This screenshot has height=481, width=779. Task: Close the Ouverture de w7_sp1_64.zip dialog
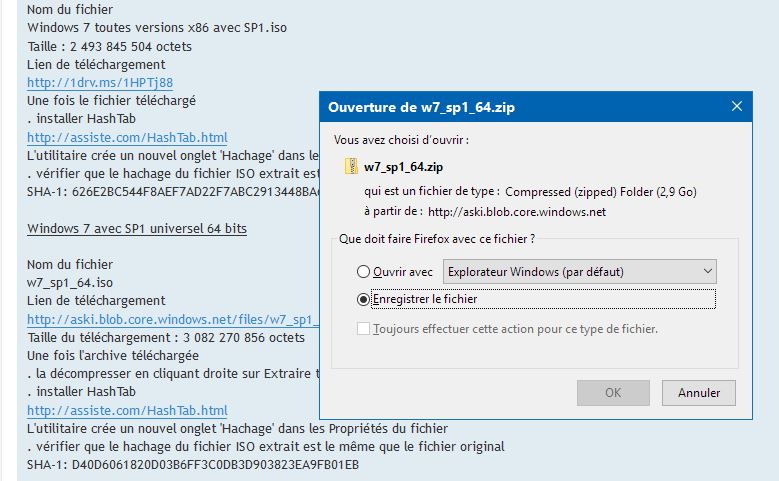(737, 106)
